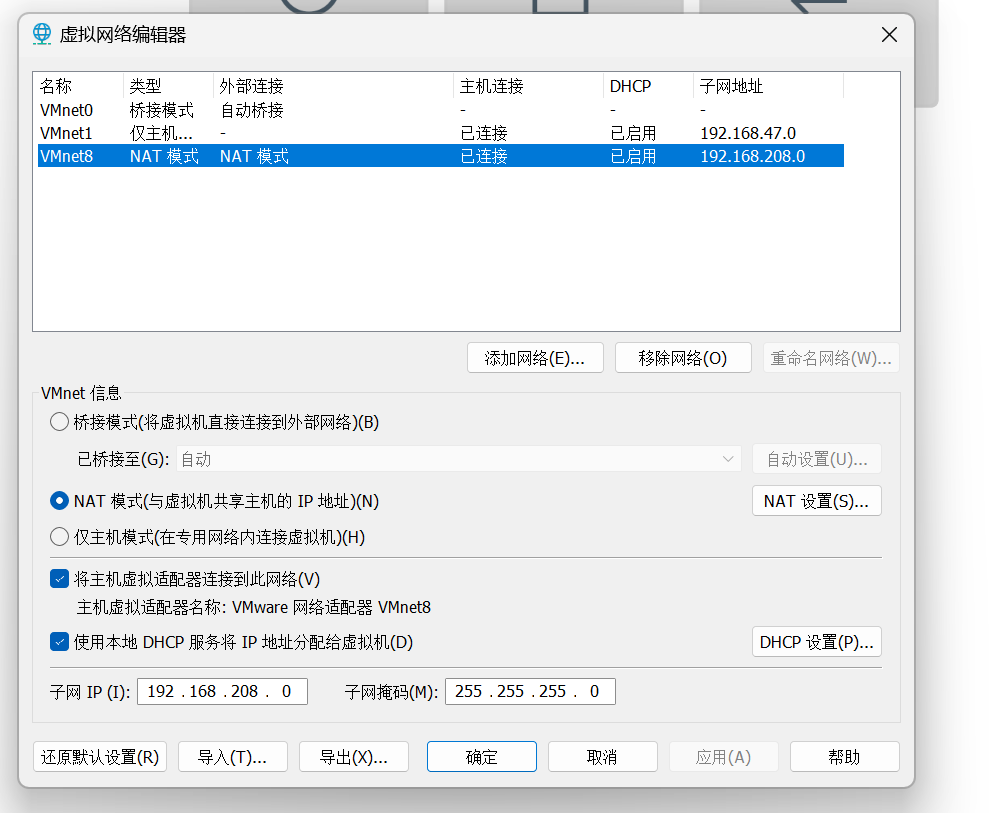Select the NAT 模式 radio button

click(x=60, y=500)
